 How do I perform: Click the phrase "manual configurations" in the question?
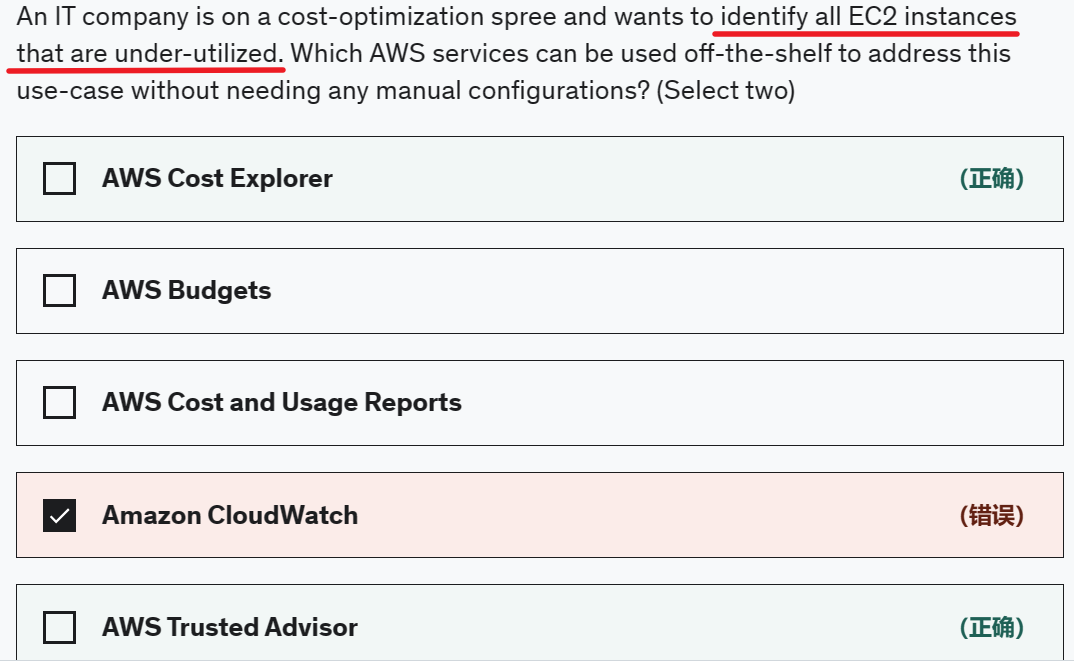tap(523, 91)
